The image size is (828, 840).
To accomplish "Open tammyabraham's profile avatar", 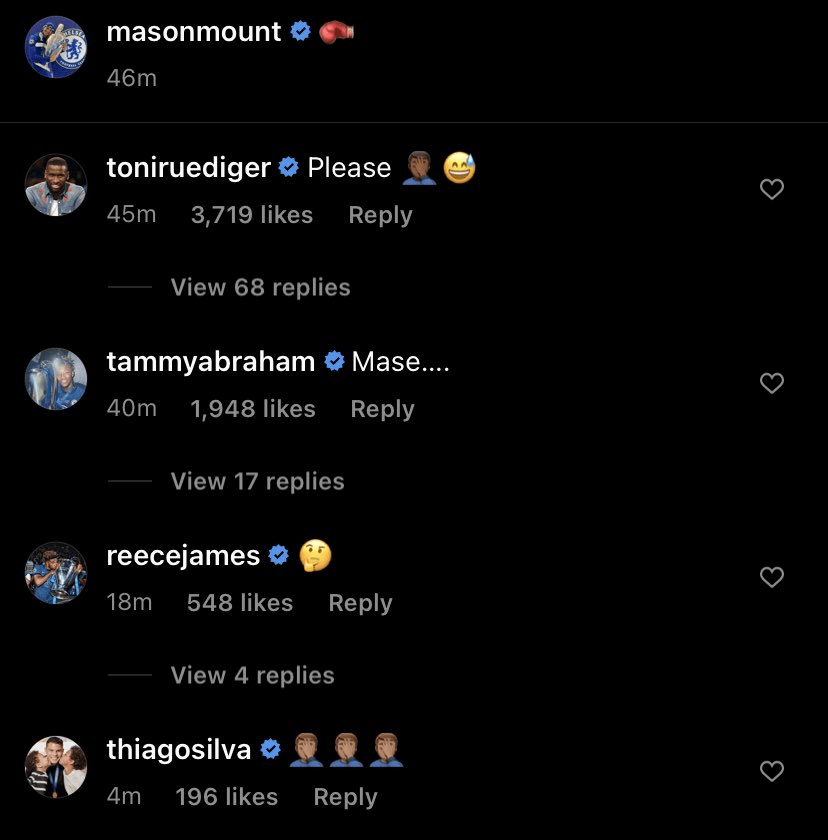I will pos(56,378).
